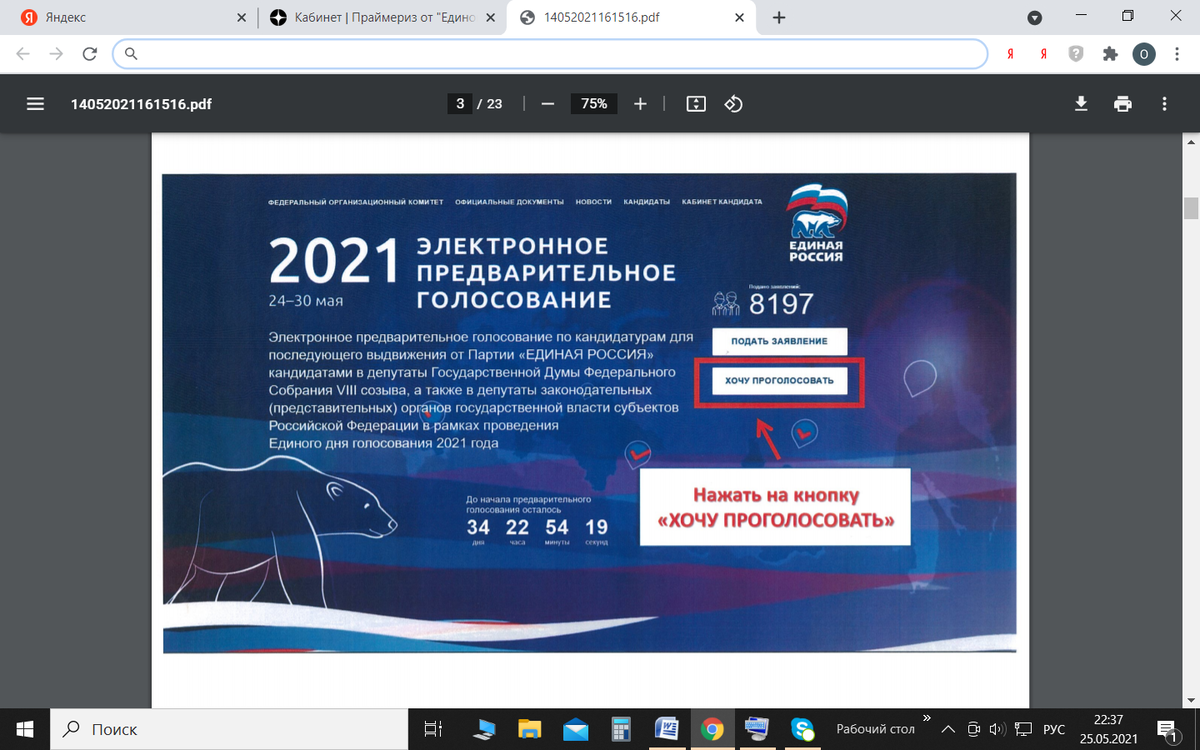Image resolution: width=1200 pixels, height=750 pixels.
Task: Open File Explorer from the taskbar
Action: [529, 728]
